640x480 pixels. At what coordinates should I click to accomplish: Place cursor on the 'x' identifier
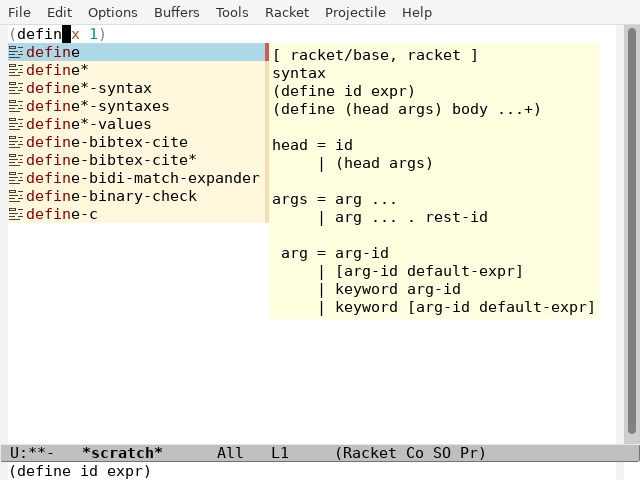76,34
